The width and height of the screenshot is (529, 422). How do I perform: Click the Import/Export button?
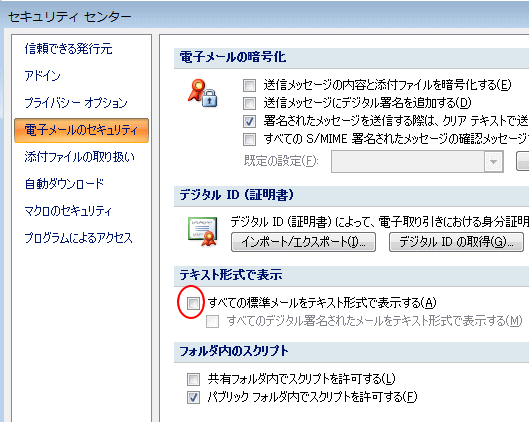[303, 242]
